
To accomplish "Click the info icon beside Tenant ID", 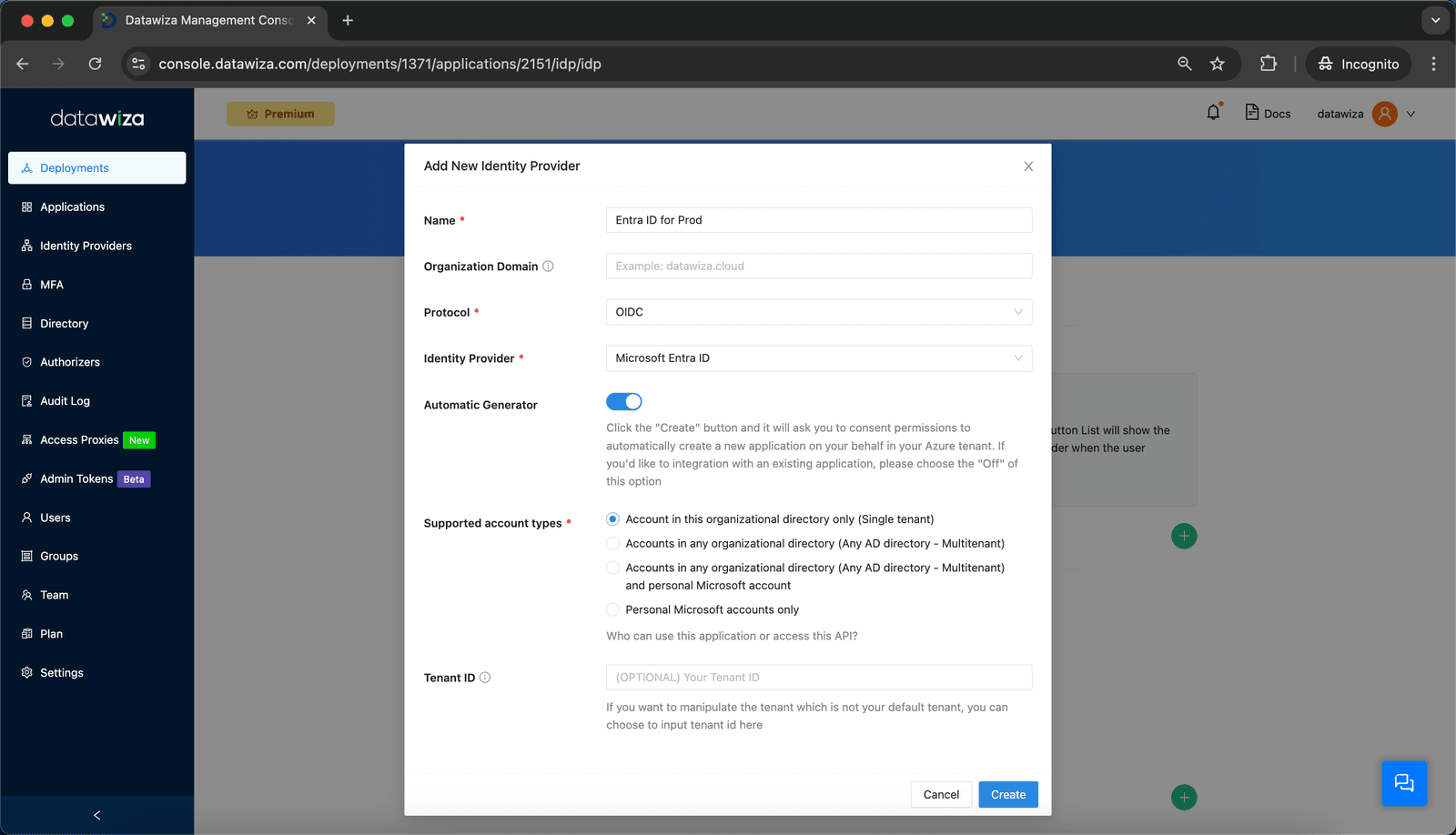I will [x=485, y=678].
